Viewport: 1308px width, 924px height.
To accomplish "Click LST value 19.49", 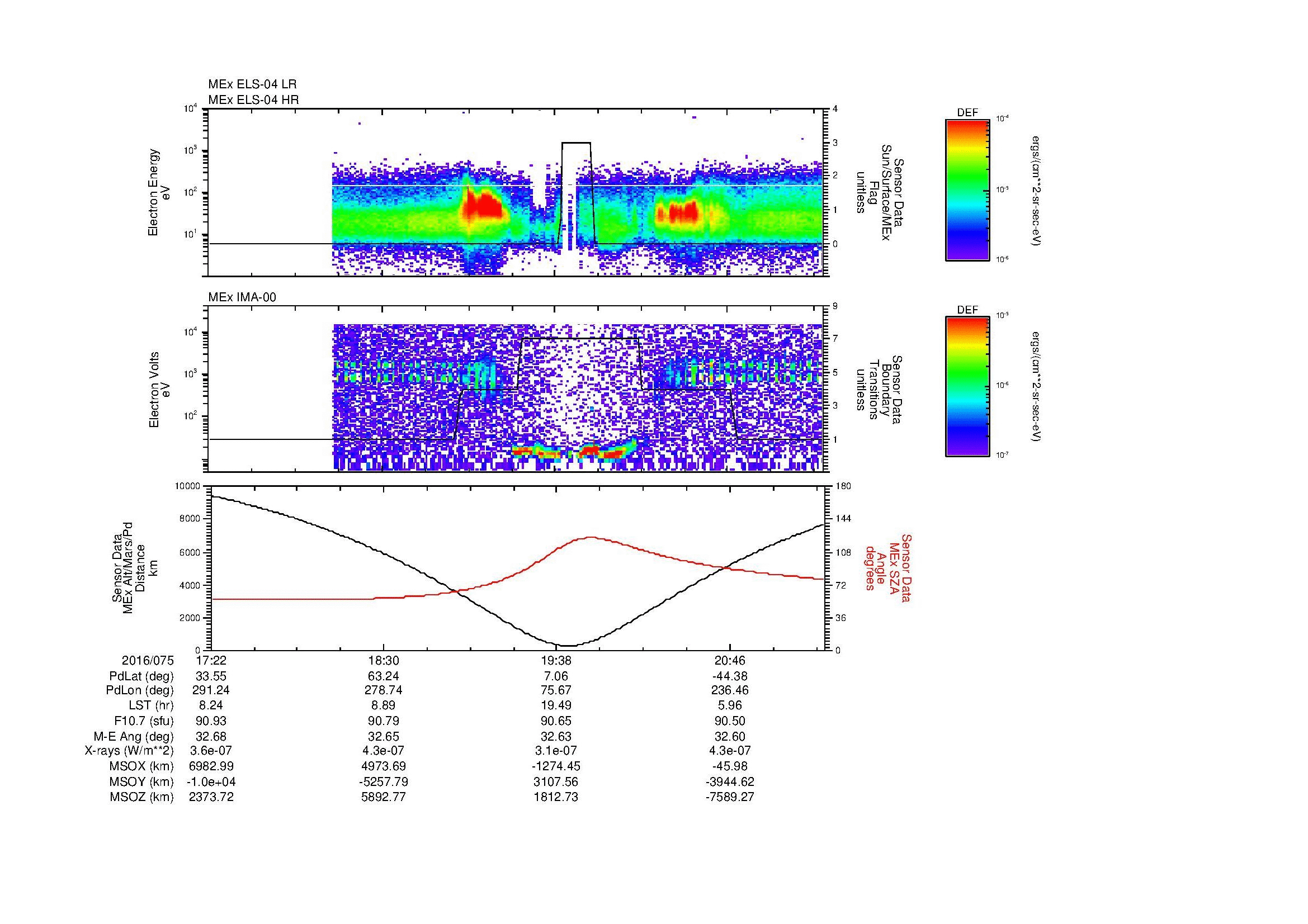I will (x=556, y=705).
